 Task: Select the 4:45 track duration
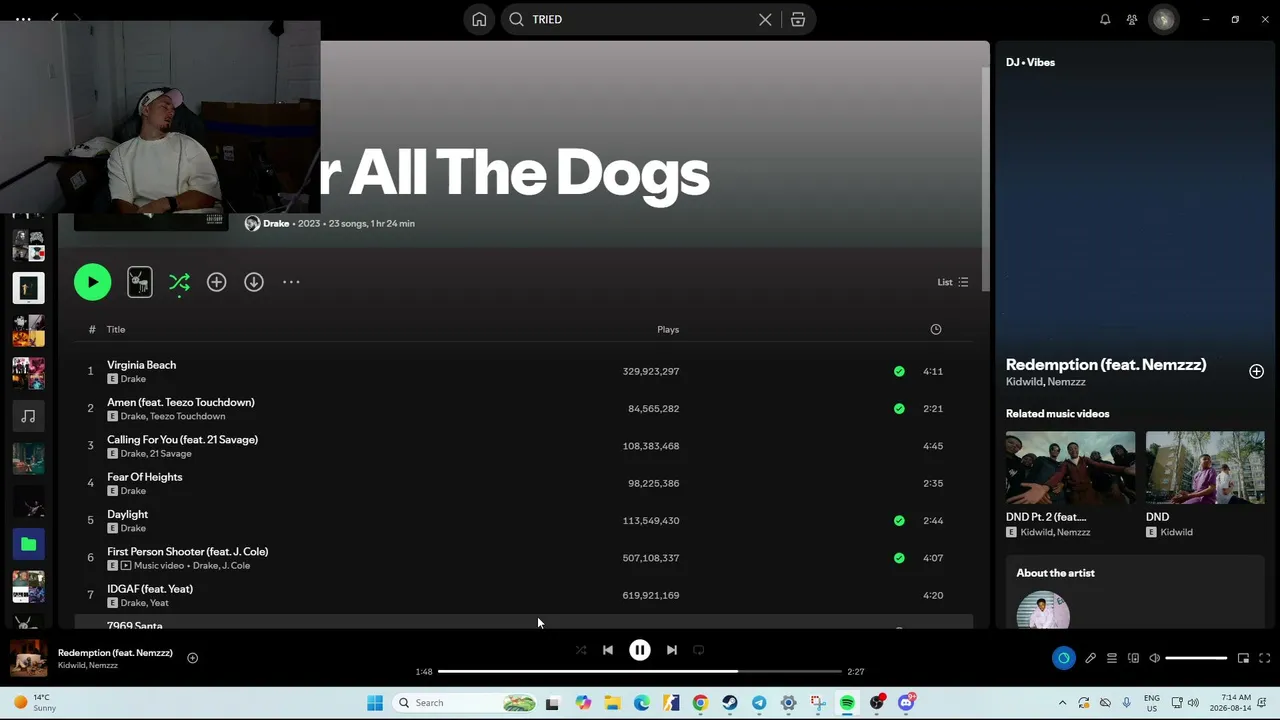click(x=933, y=446)
